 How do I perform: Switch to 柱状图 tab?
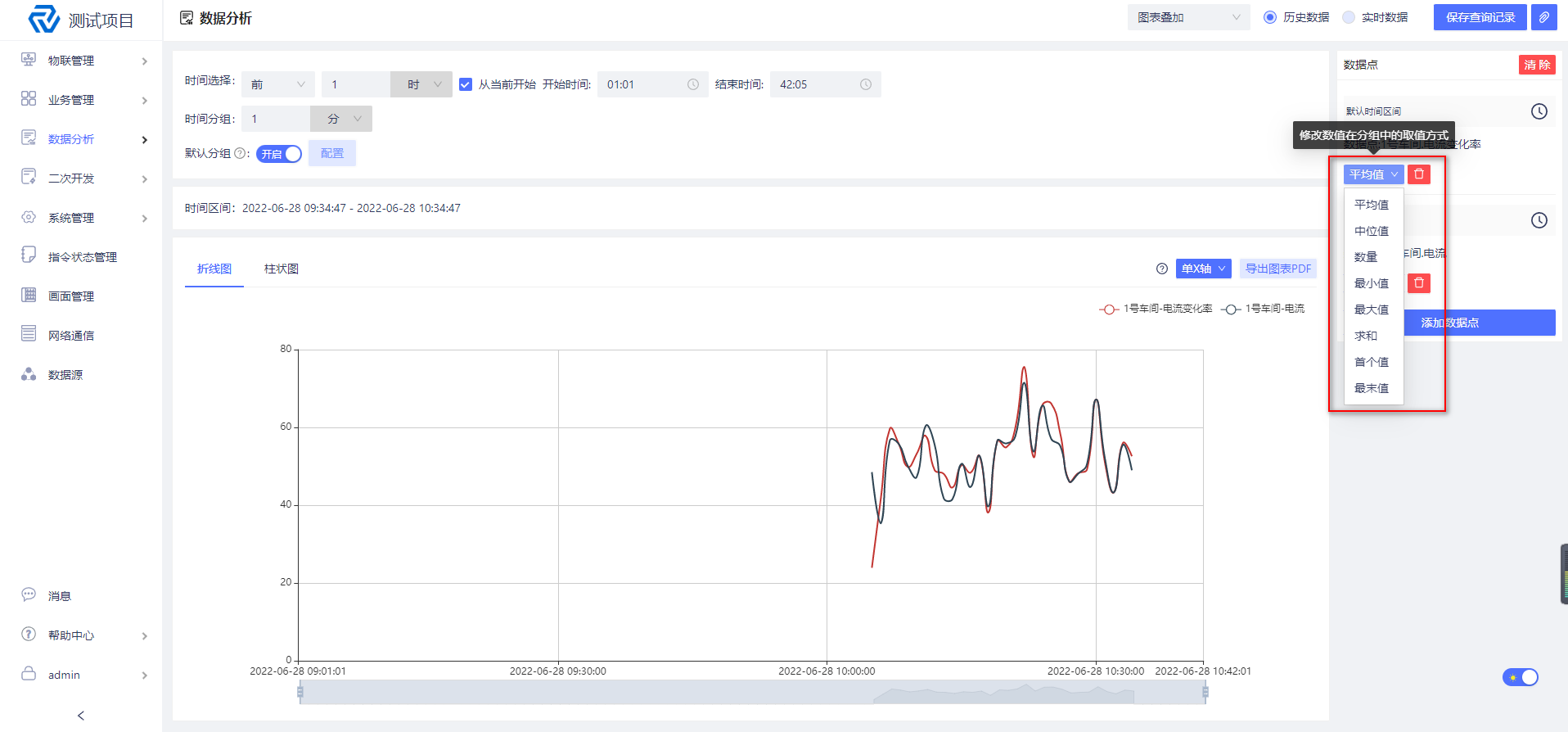point(282,269)
